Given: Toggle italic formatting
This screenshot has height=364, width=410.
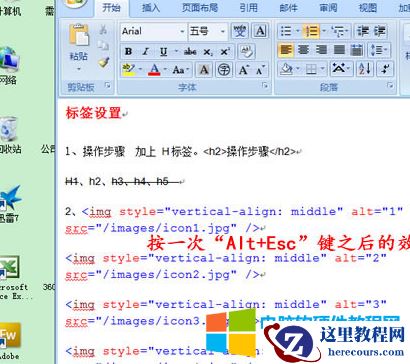Looking at the screenshot, I should coord(145,51).
